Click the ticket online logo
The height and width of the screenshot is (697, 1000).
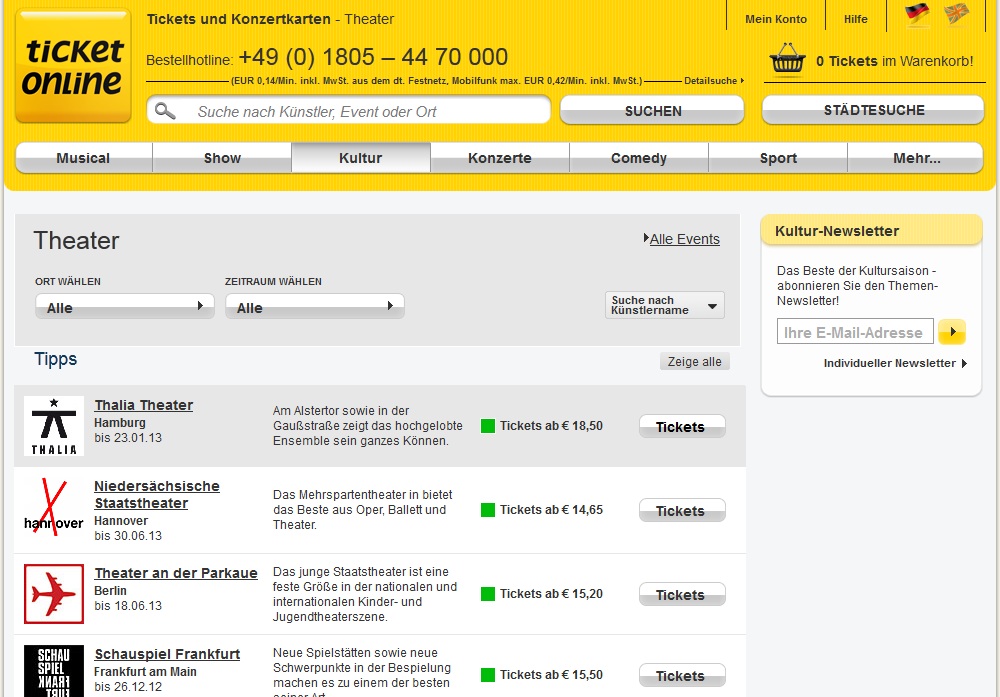73,65
